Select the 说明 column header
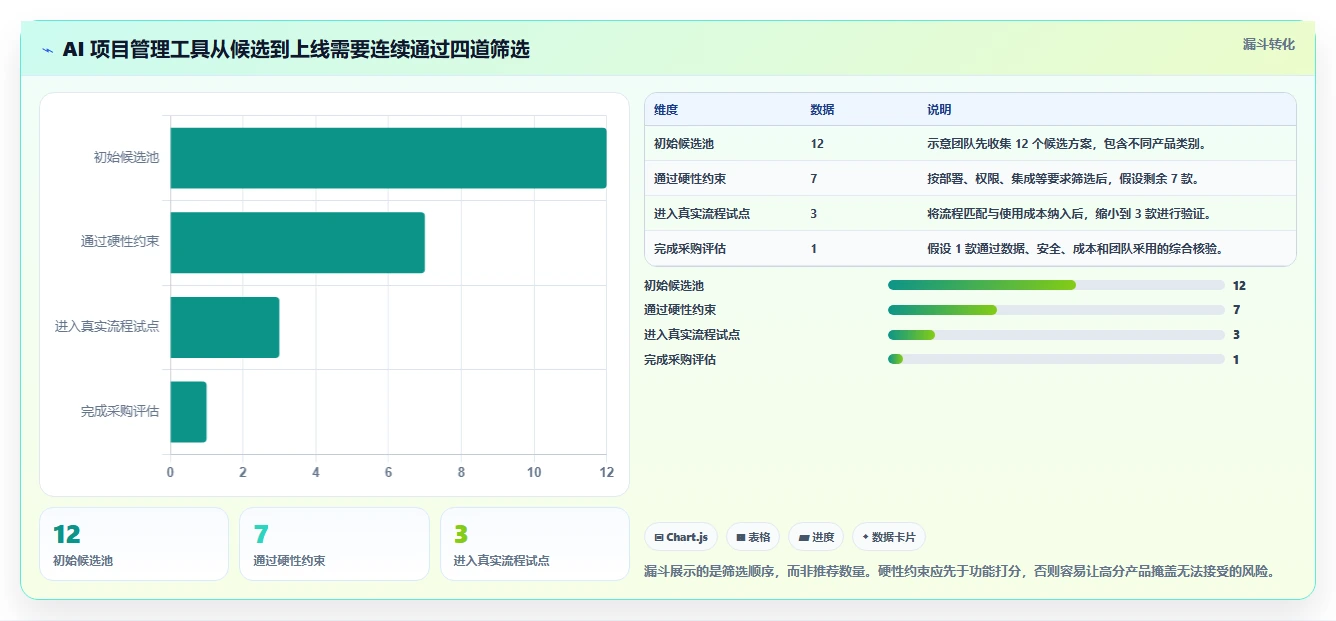Viewport: 1336px width, 621px height. (x=939, y=110)
